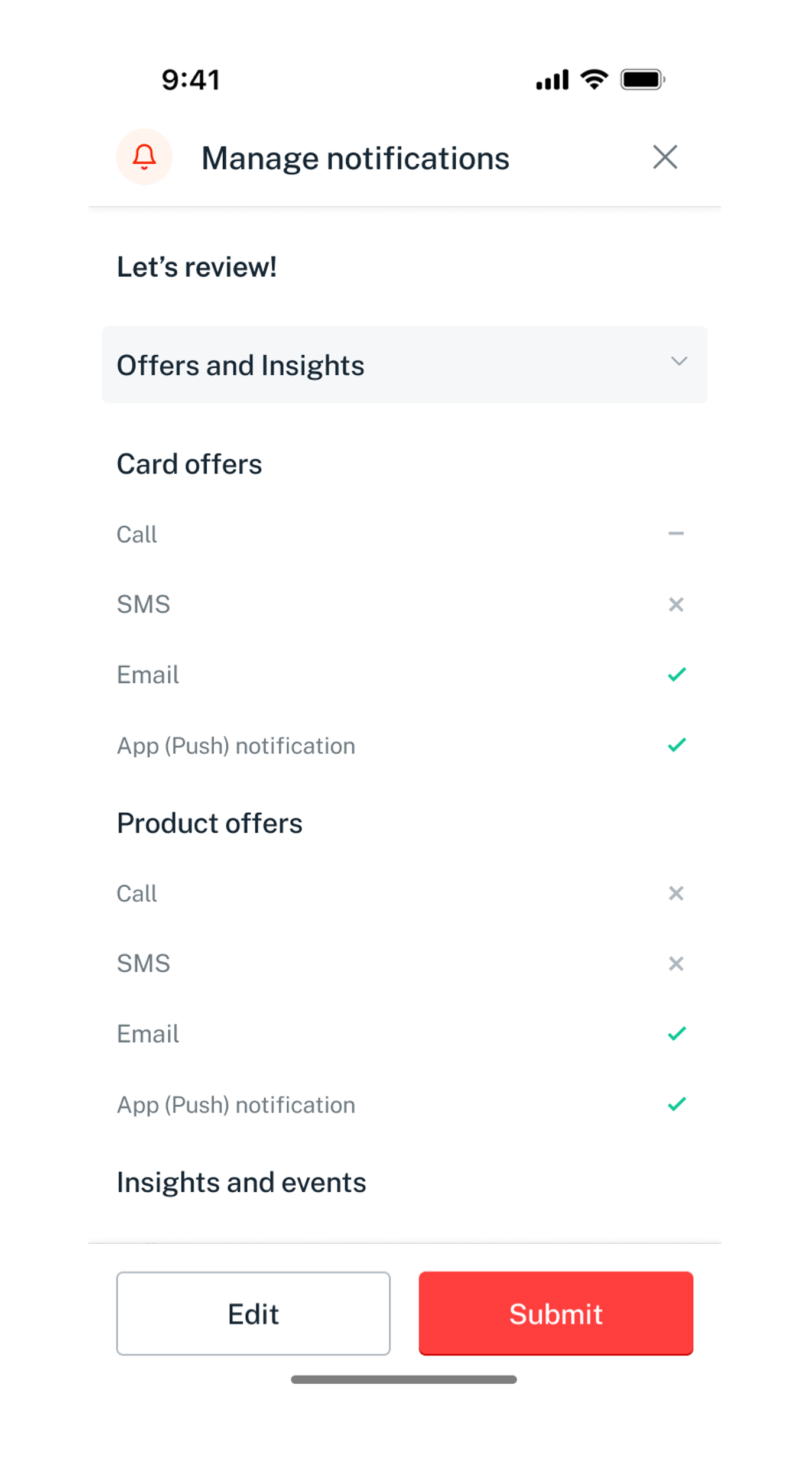Select the Insights and events heading

coord(241,1183)
